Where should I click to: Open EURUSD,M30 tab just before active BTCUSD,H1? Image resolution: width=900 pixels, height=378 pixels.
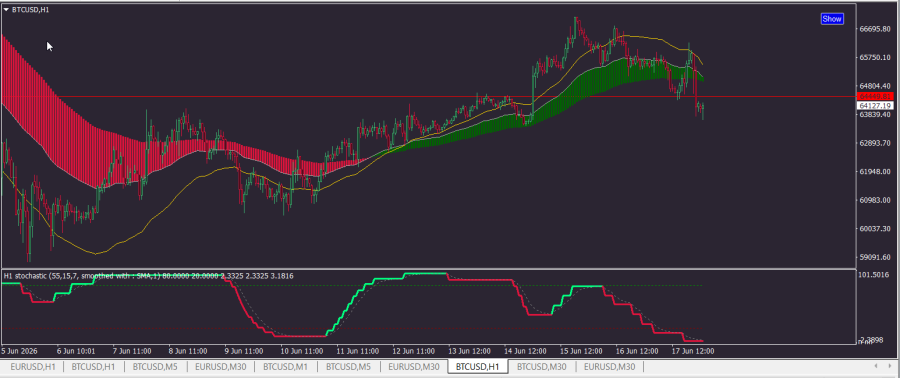coord(414,367)
